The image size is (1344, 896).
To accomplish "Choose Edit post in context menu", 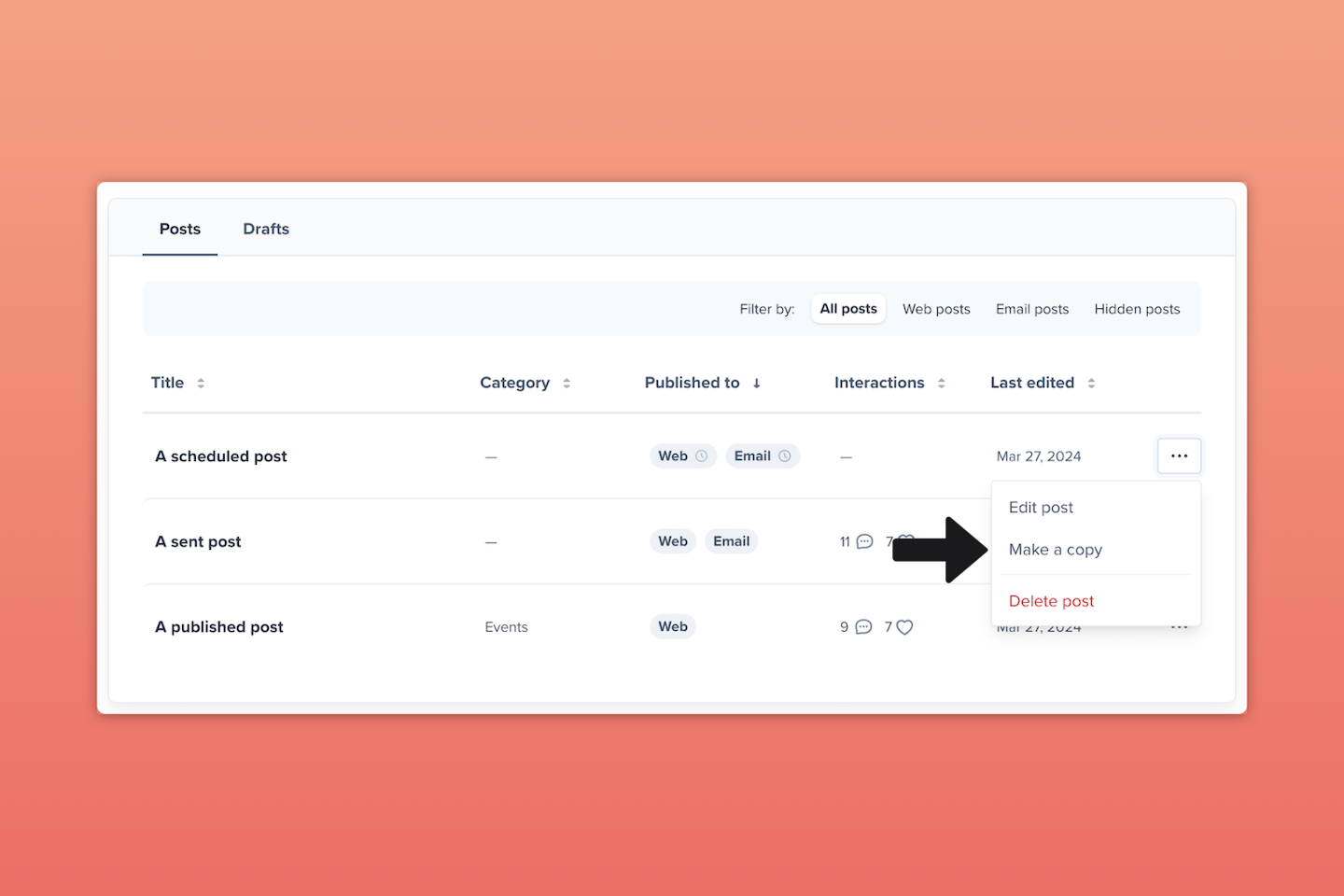I will tap(1041, 508).
